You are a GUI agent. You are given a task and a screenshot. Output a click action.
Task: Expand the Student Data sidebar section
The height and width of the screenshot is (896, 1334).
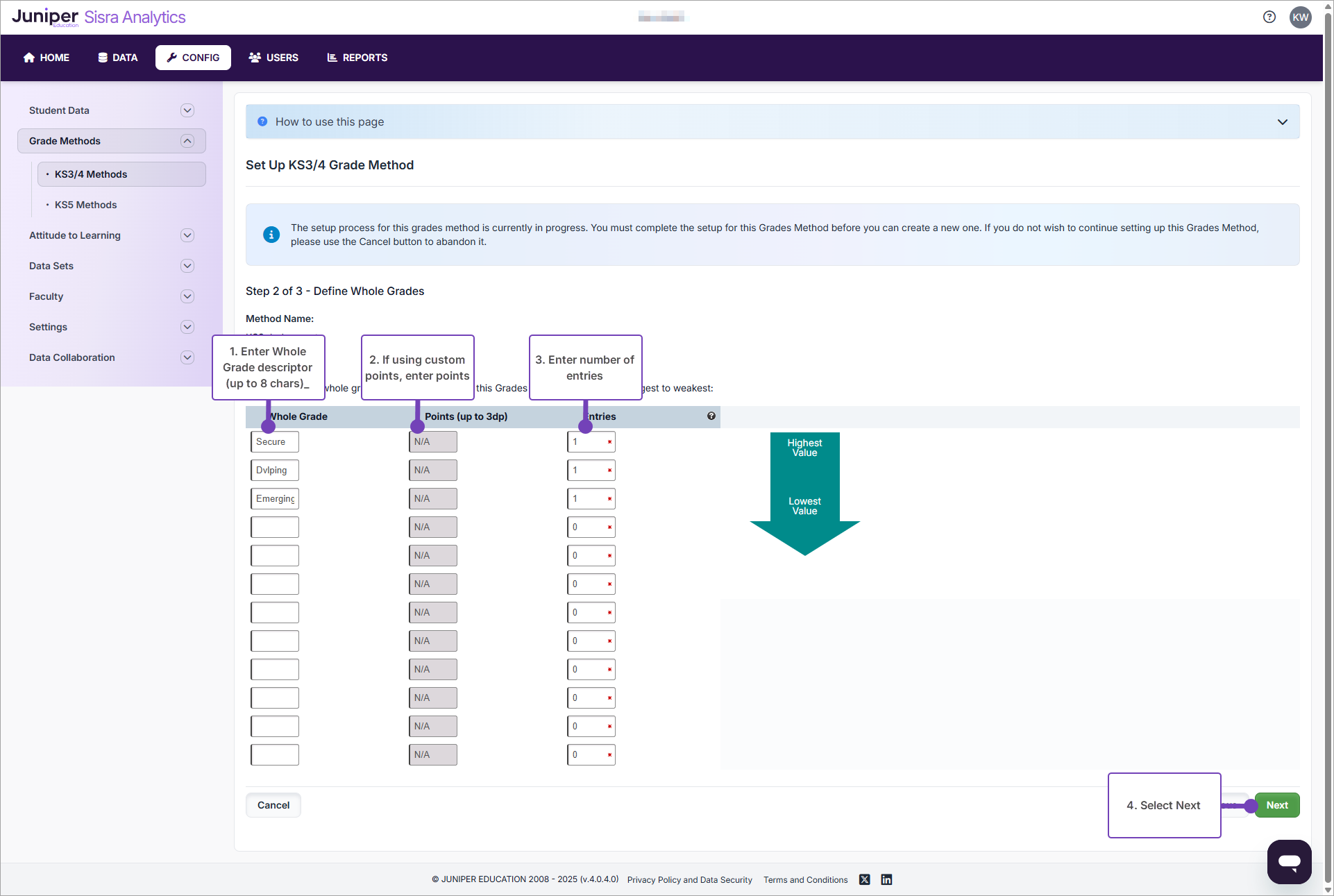pyautogui.click(x=187, y=110)
